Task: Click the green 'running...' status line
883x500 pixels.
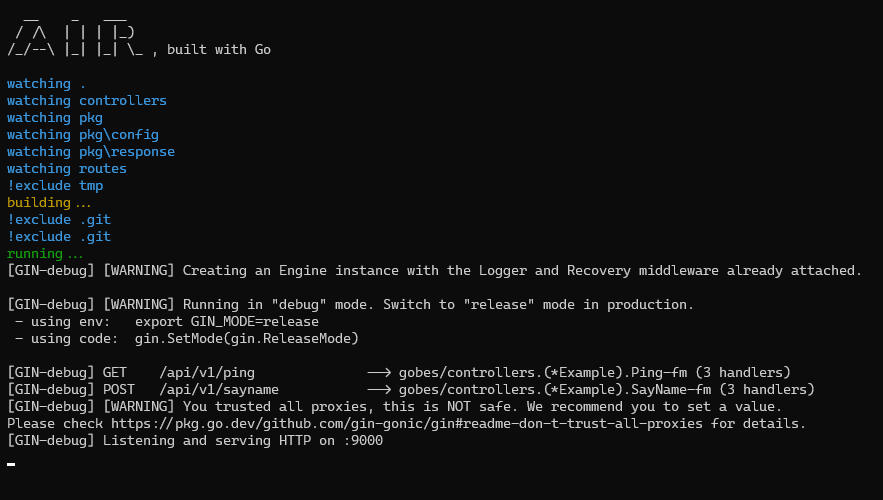Action: click(45, 254)
